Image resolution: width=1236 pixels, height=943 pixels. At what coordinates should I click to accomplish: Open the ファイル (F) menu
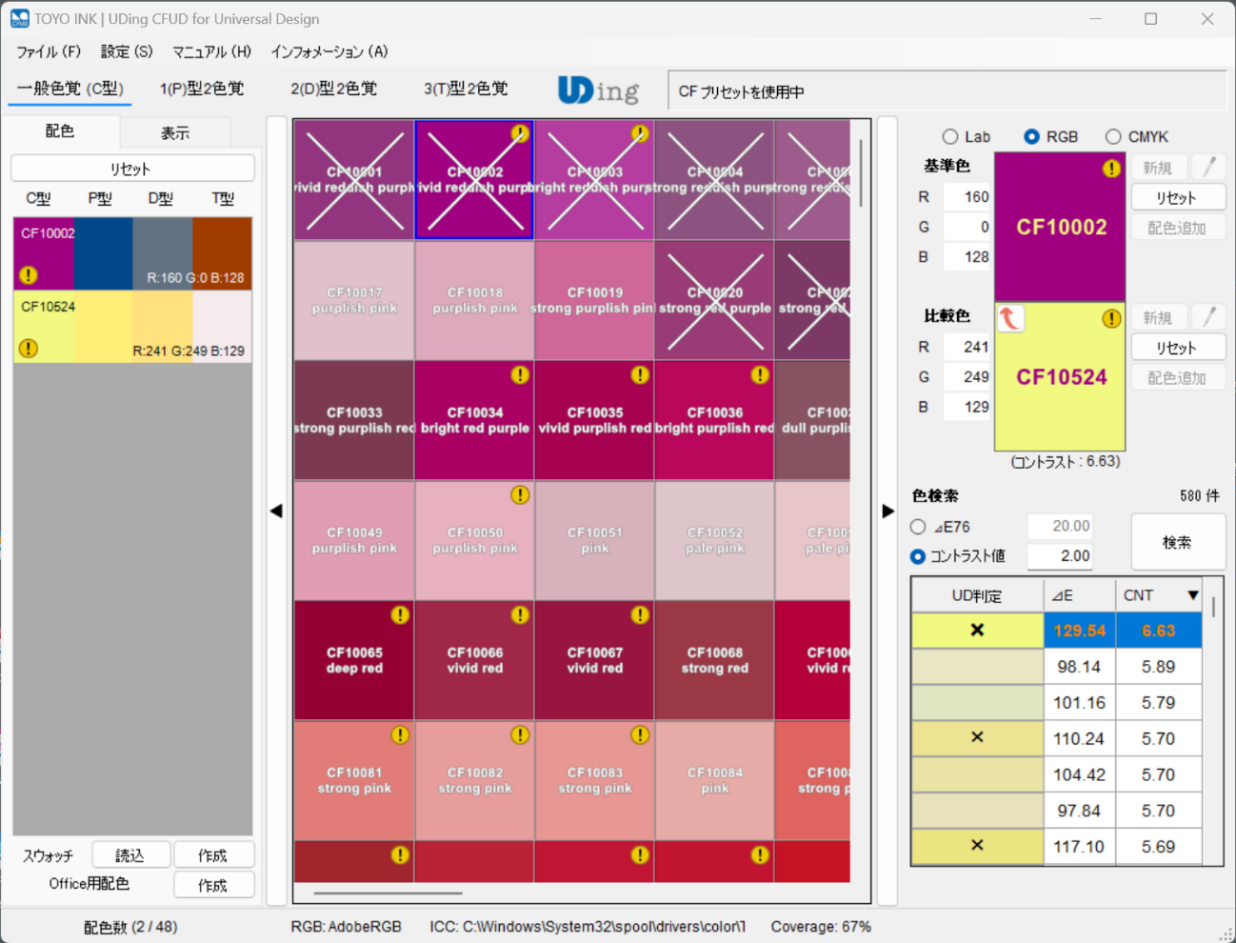(x=49, y=51)
